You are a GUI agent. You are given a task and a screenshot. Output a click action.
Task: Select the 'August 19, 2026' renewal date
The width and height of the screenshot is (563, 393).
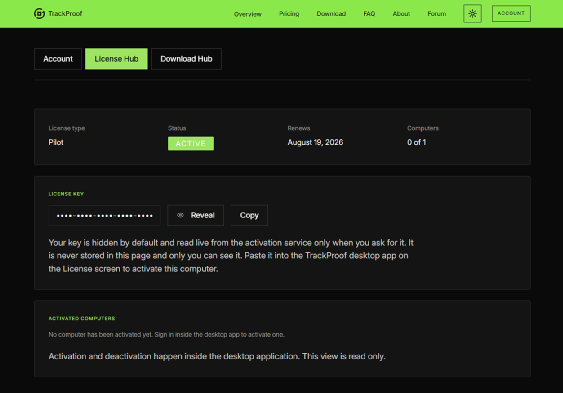coord(315,142)
